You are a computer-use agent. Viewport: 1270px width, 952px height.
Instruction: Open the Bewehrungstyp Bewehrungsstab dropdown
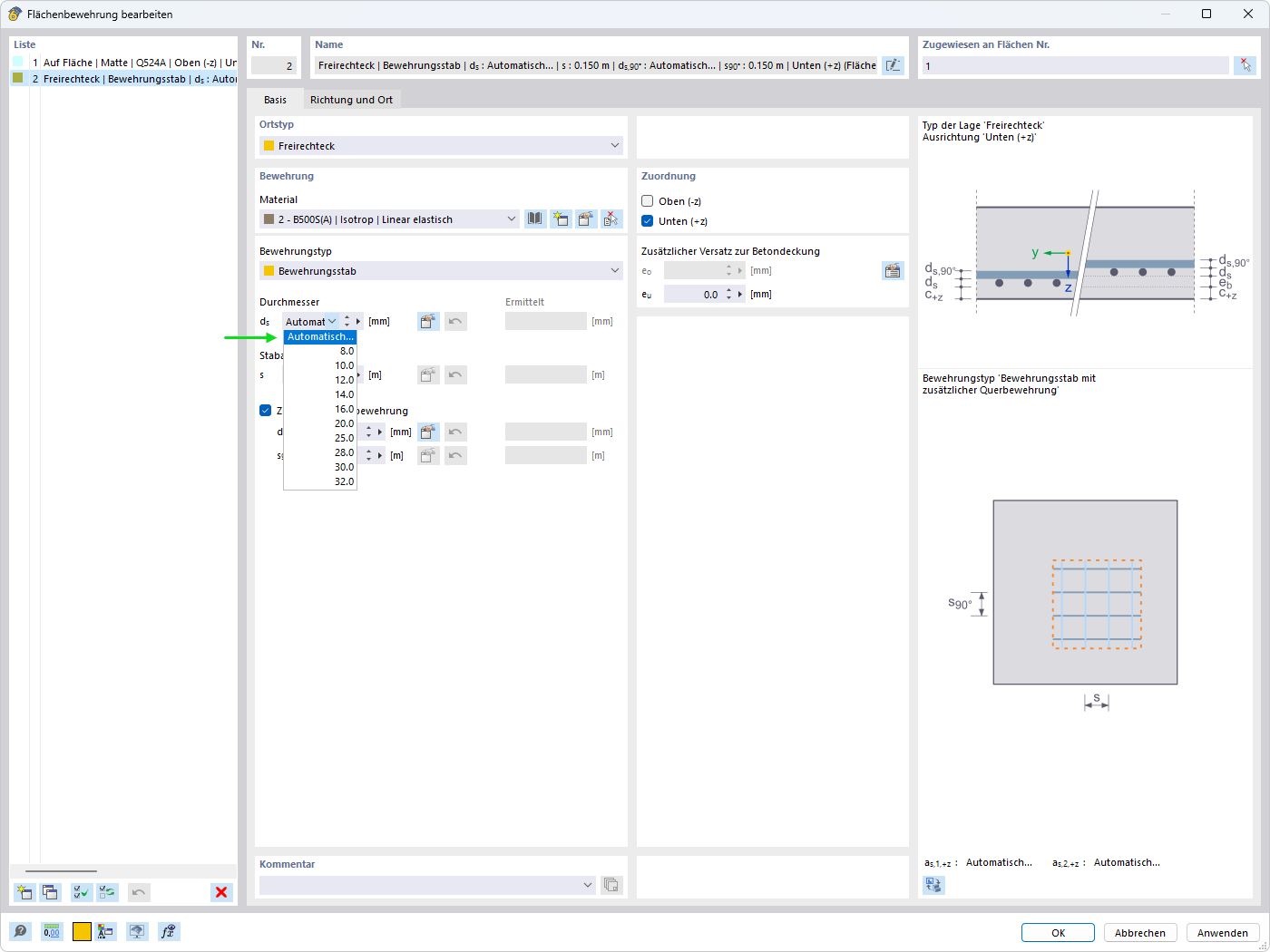click(441, 270)
